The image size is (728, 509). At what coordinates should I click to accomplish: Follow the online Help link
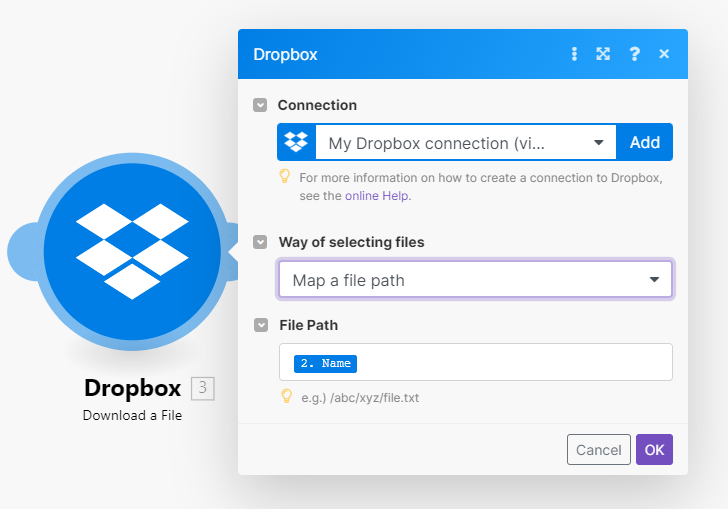pyautogui.click(x=377, y=196)
